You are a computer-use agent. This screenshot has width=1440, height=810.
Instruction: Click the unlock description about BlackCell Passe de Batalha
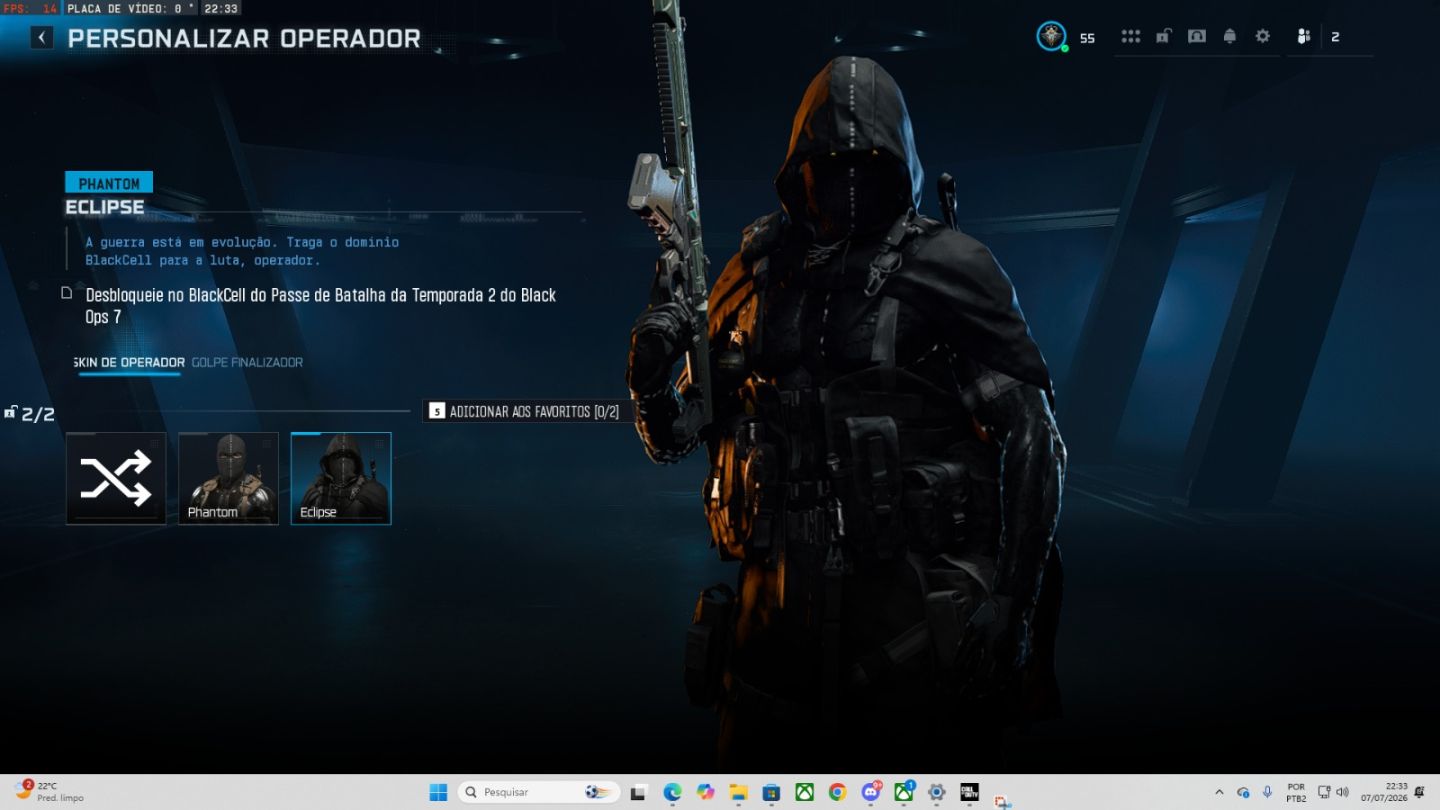(x=320, y=305)
